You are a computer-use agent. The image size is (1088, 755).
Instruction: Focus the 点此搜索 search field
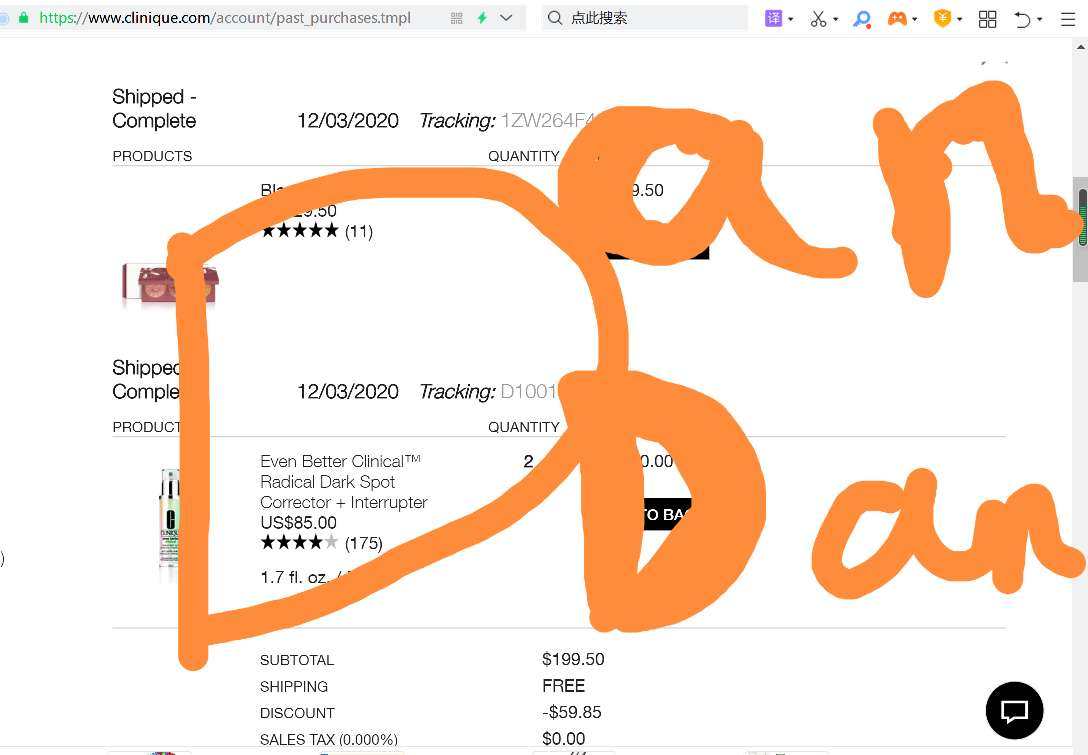pos(644,18)
